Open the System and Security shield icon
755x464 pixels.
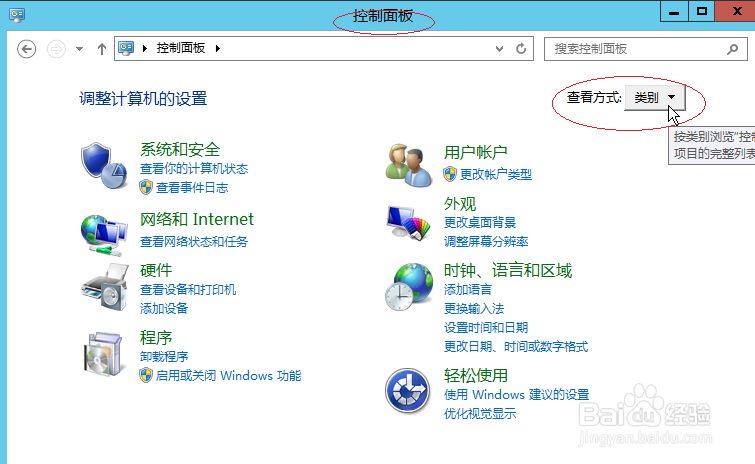coord(104,166)
